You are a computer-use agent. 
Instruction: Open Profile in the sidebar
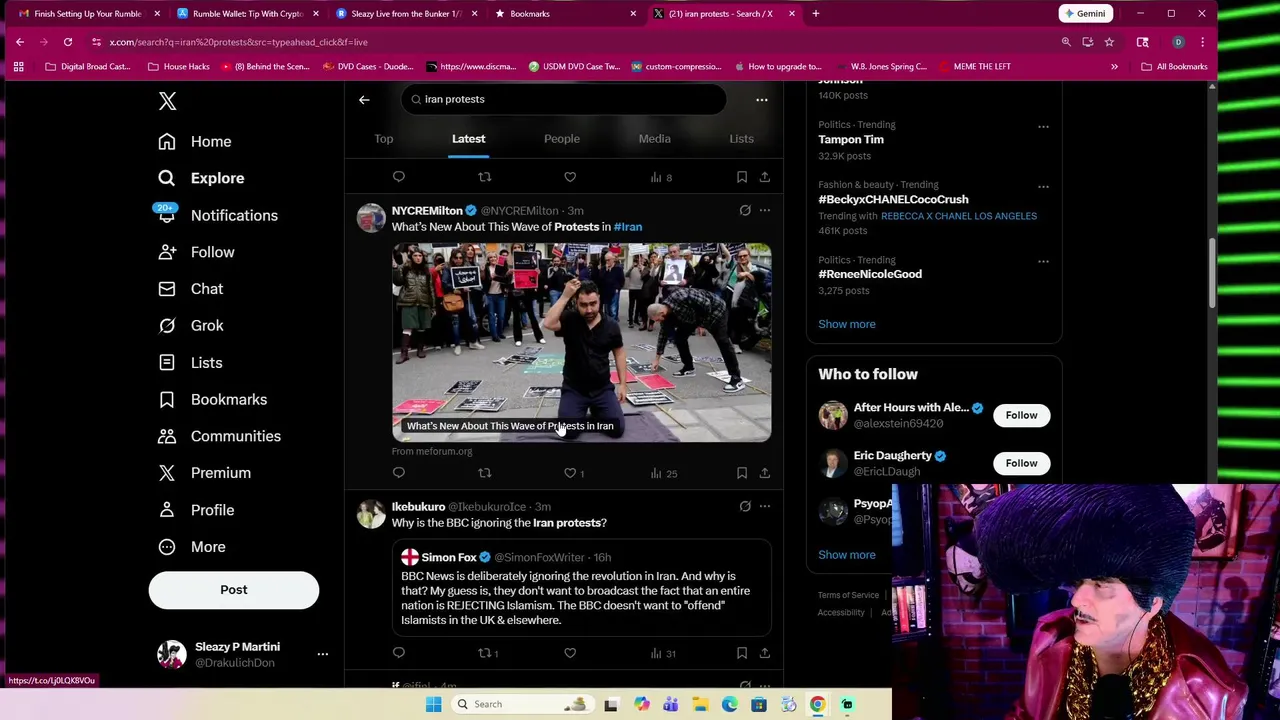[x=196, y=510]
